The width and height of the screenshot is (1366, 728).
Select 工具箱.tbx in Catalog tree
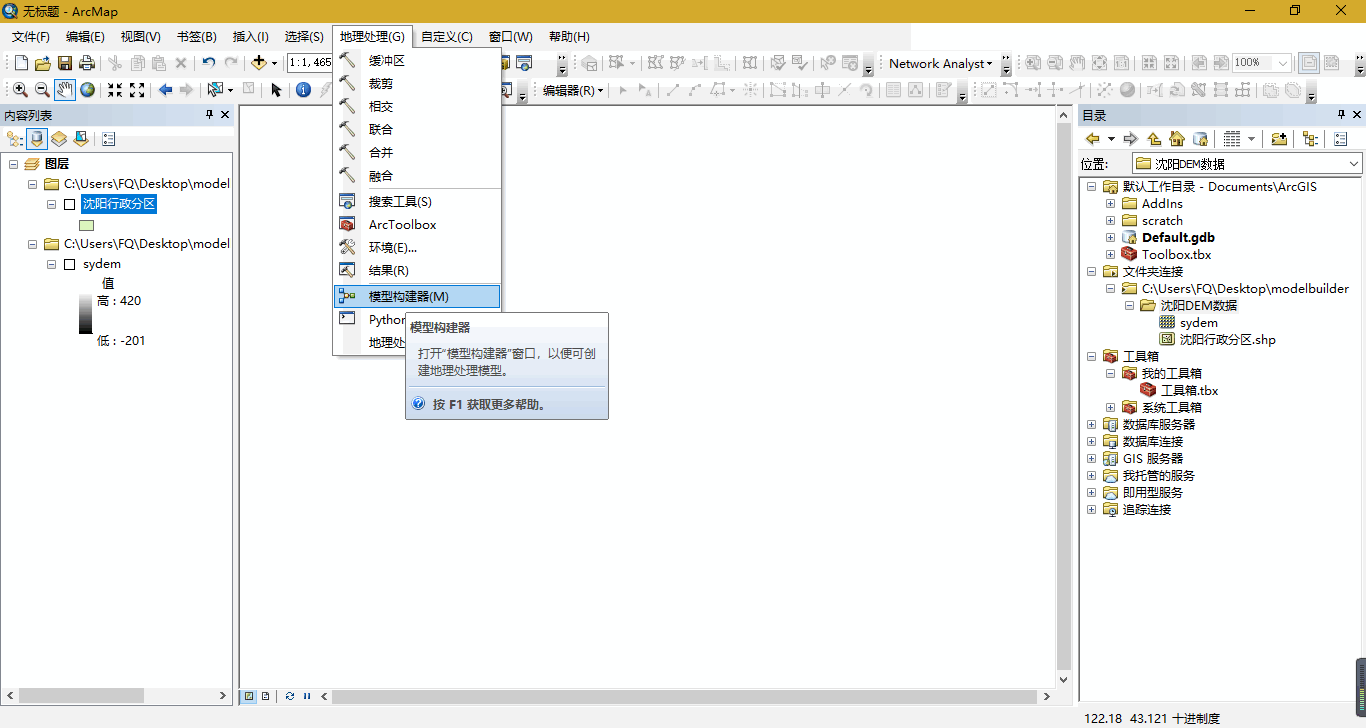point(1189,391)
